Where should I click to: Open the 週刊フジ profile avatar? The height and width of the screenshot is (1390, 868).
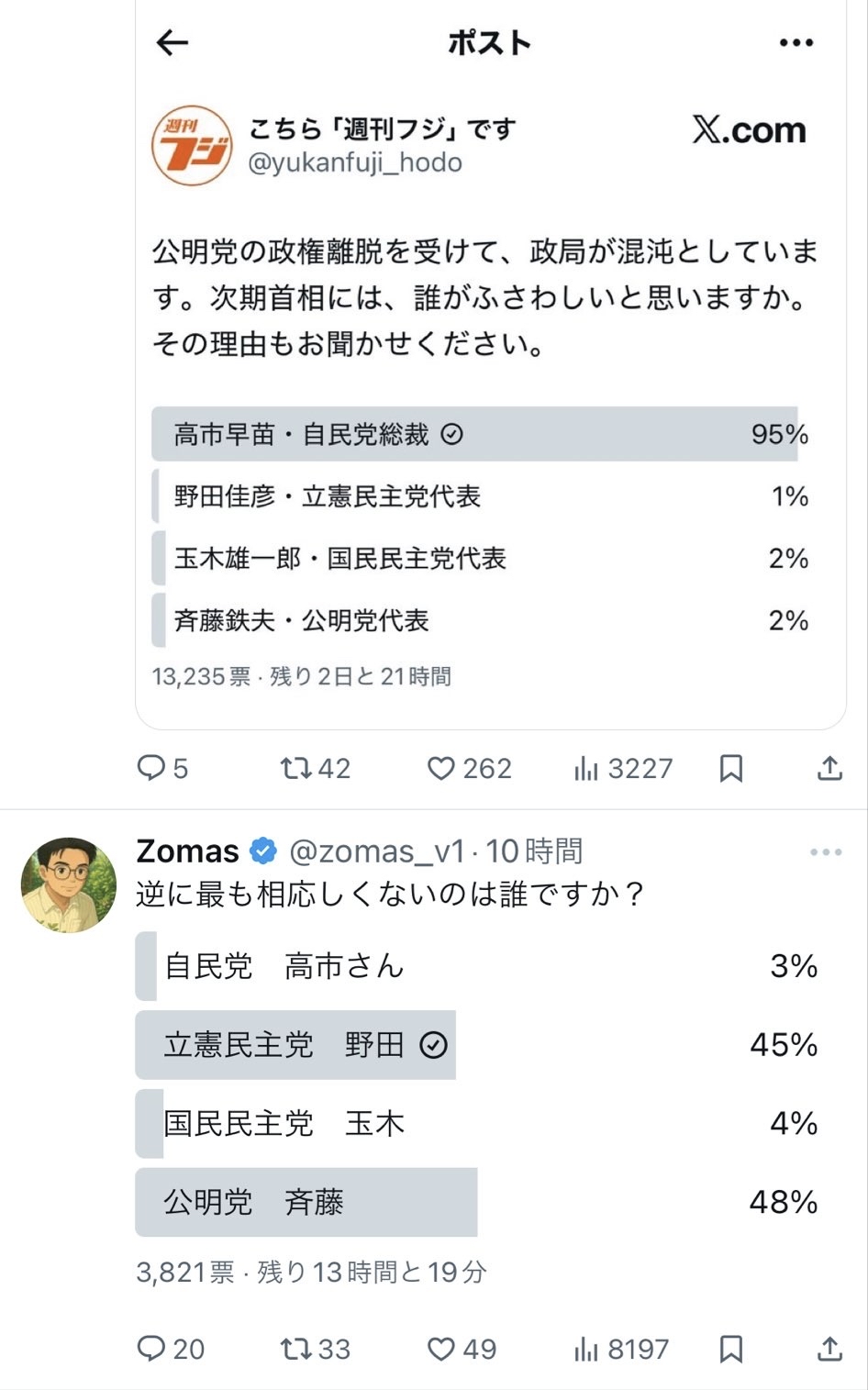(x=192, y=146)
